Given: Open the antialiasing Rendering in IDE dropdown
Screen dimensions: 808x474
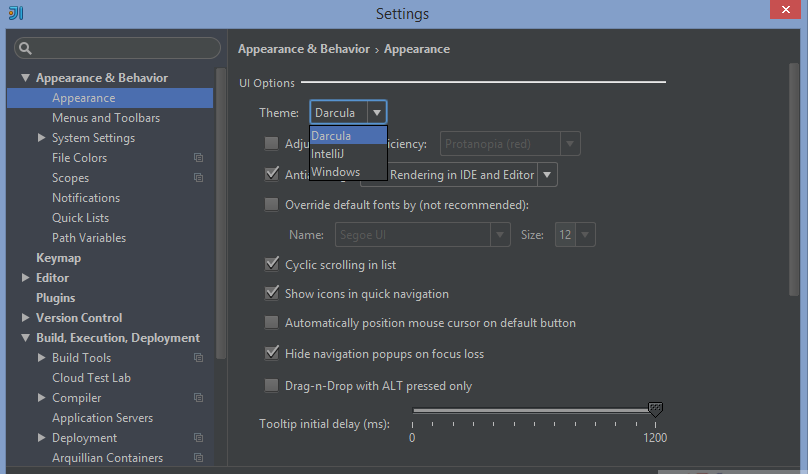Looking at the screenshot, I should tap(547, 175).
